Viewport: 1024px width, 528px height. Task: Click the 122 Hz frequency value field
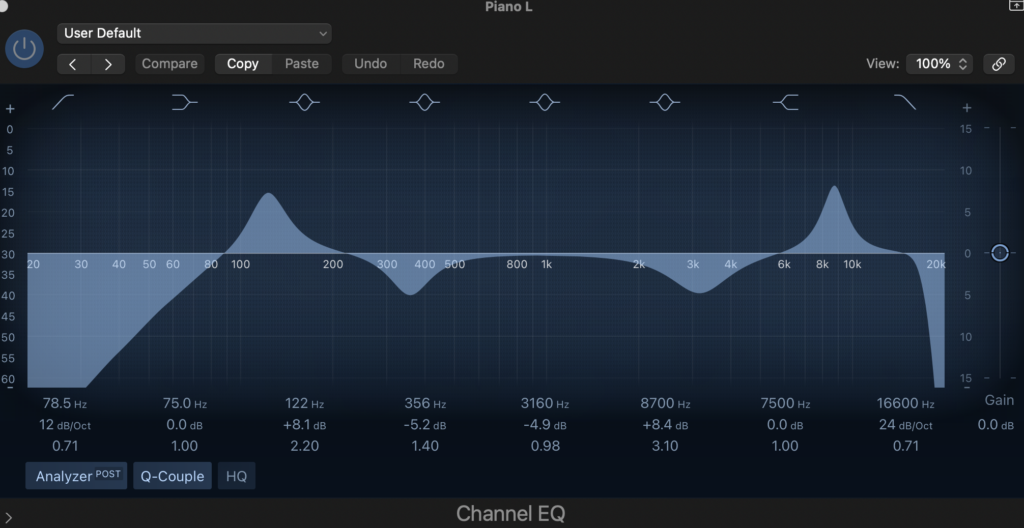coord(304,404)
